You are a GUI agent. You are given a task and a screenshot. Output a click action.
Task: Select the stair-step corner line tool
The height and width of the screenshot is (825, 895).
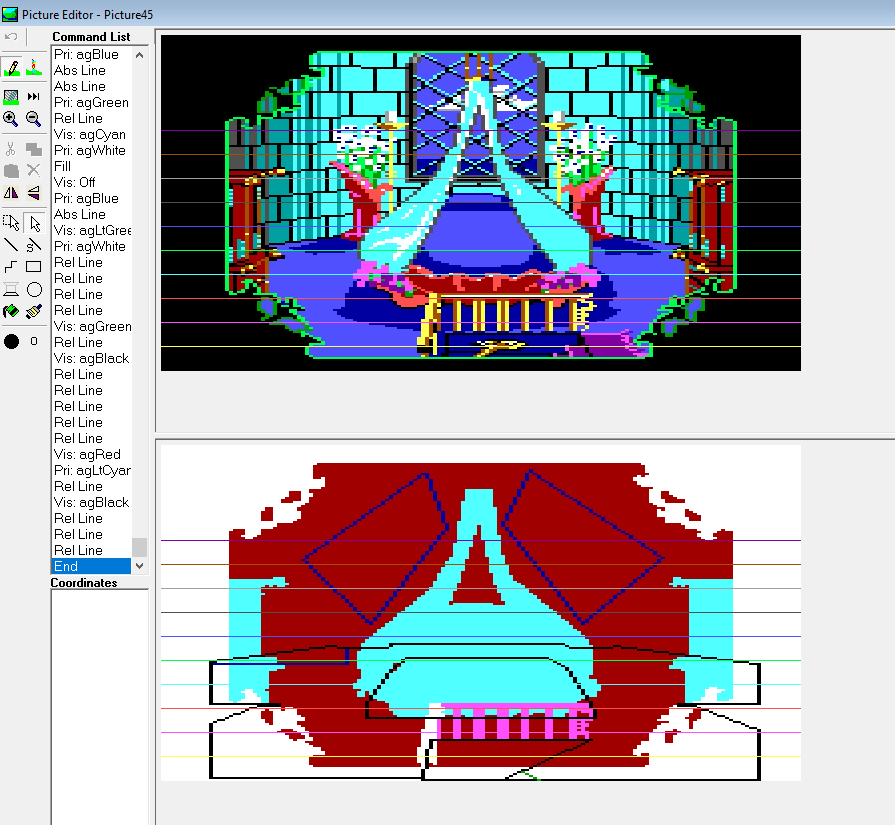pos(11,267)
